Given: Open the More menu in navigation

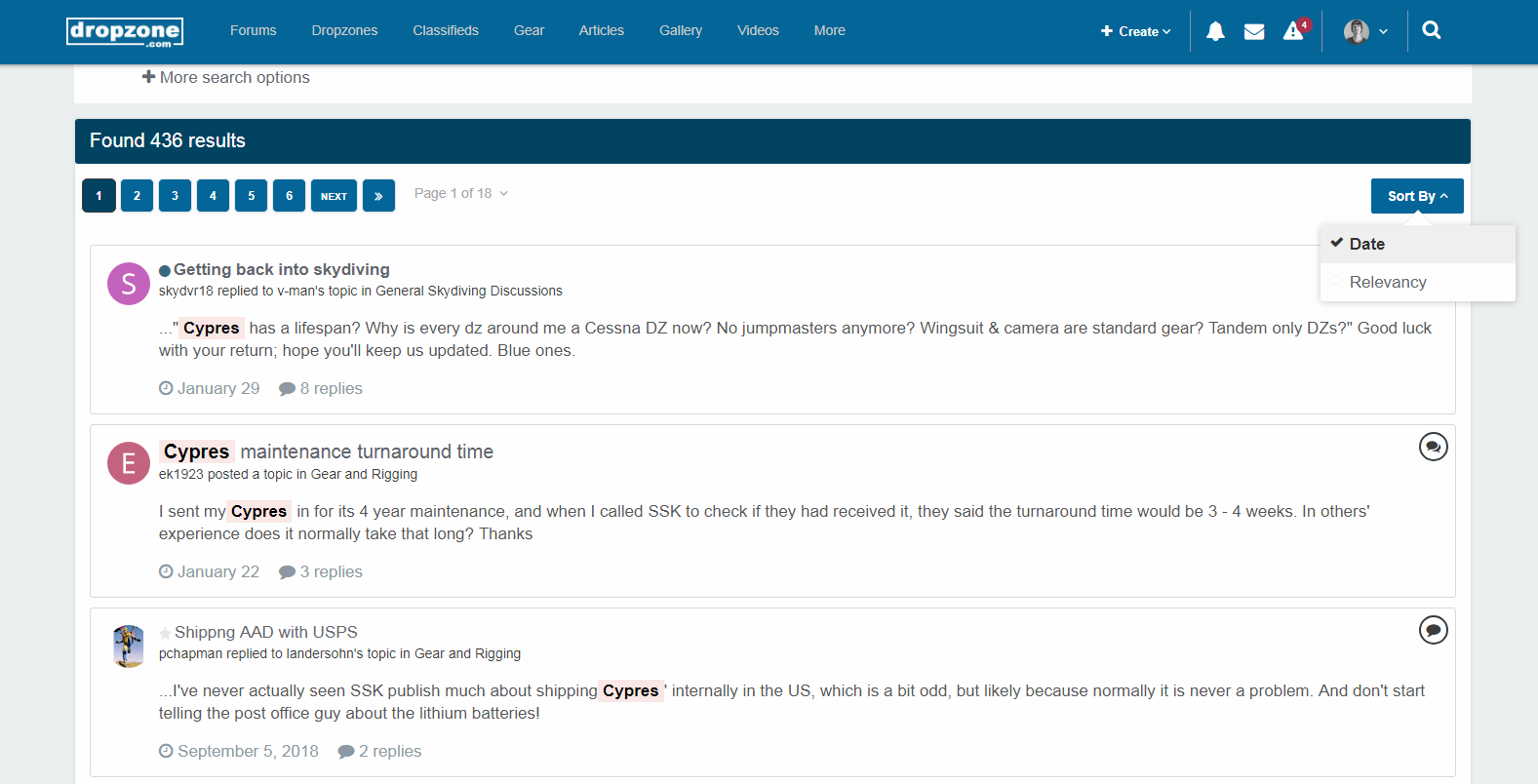Looking at the screenshot, I should click(x=830, y=30).
